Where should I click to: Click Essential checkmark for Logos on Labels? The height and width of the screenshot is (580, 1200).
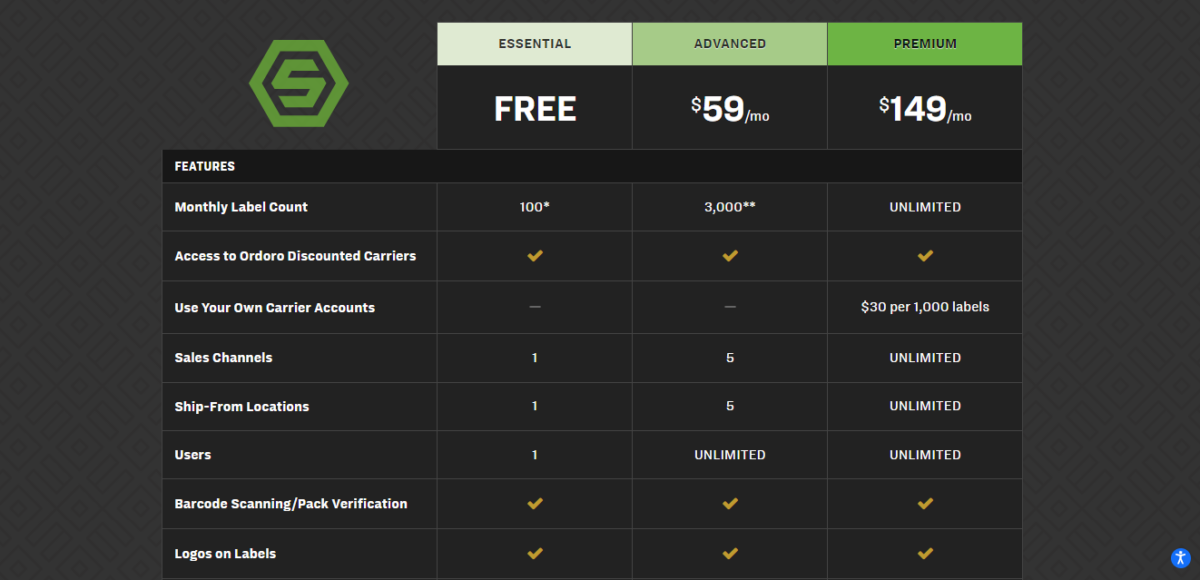[x=535, y=553]
